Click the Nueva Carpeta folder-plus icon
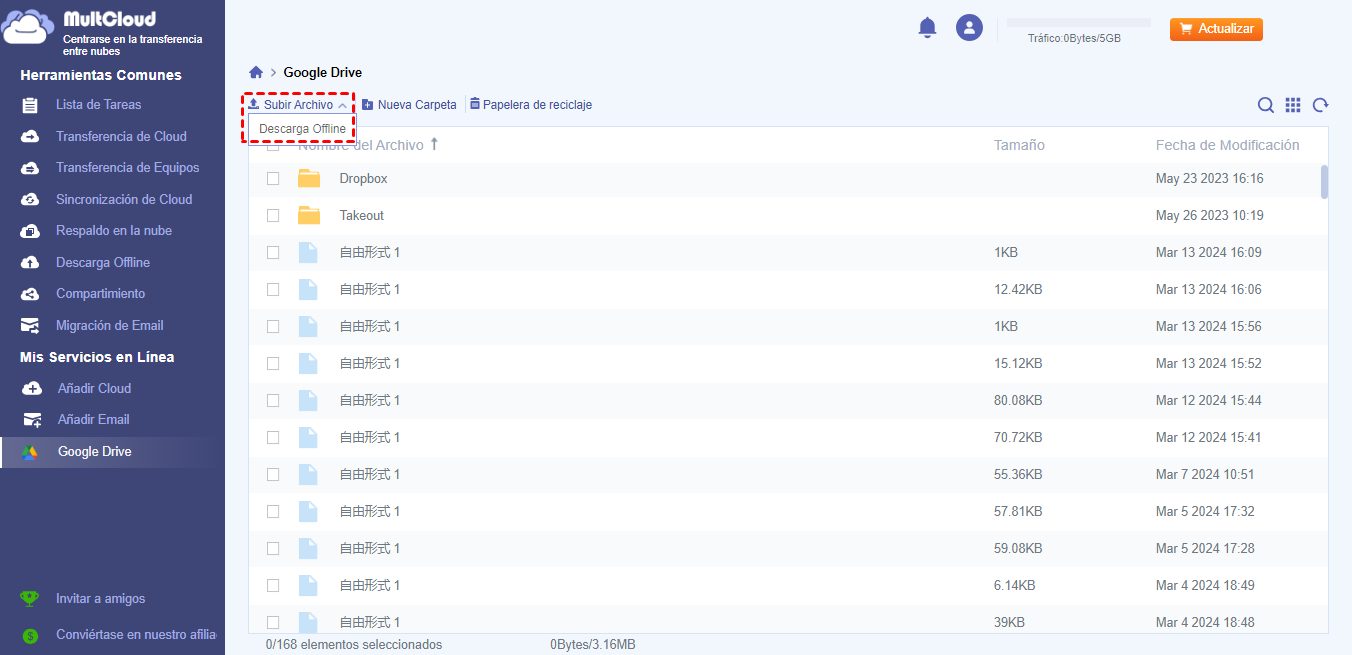The height and width of the screenshot is (655, 1352). point(368,105)
